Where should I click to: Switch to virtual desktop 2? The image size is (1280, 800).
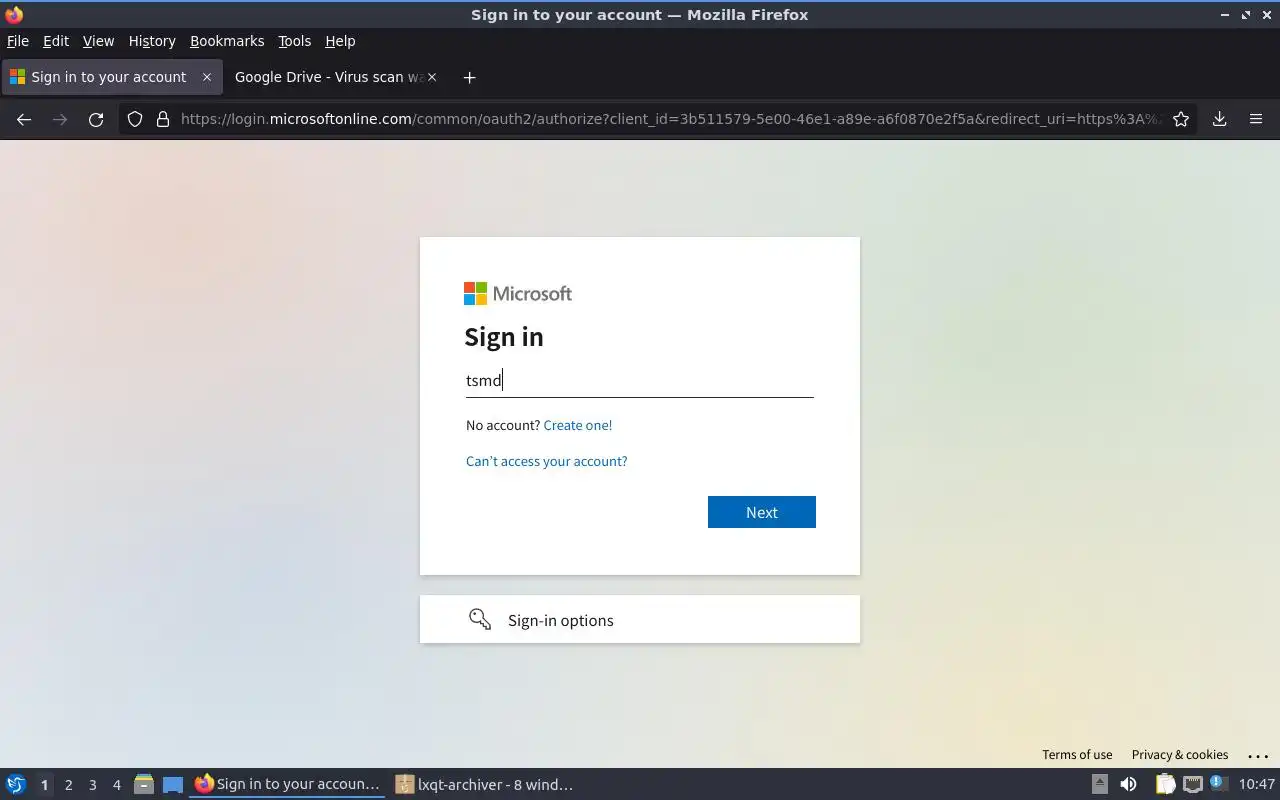pyautogui.click(x=68, y=785)
